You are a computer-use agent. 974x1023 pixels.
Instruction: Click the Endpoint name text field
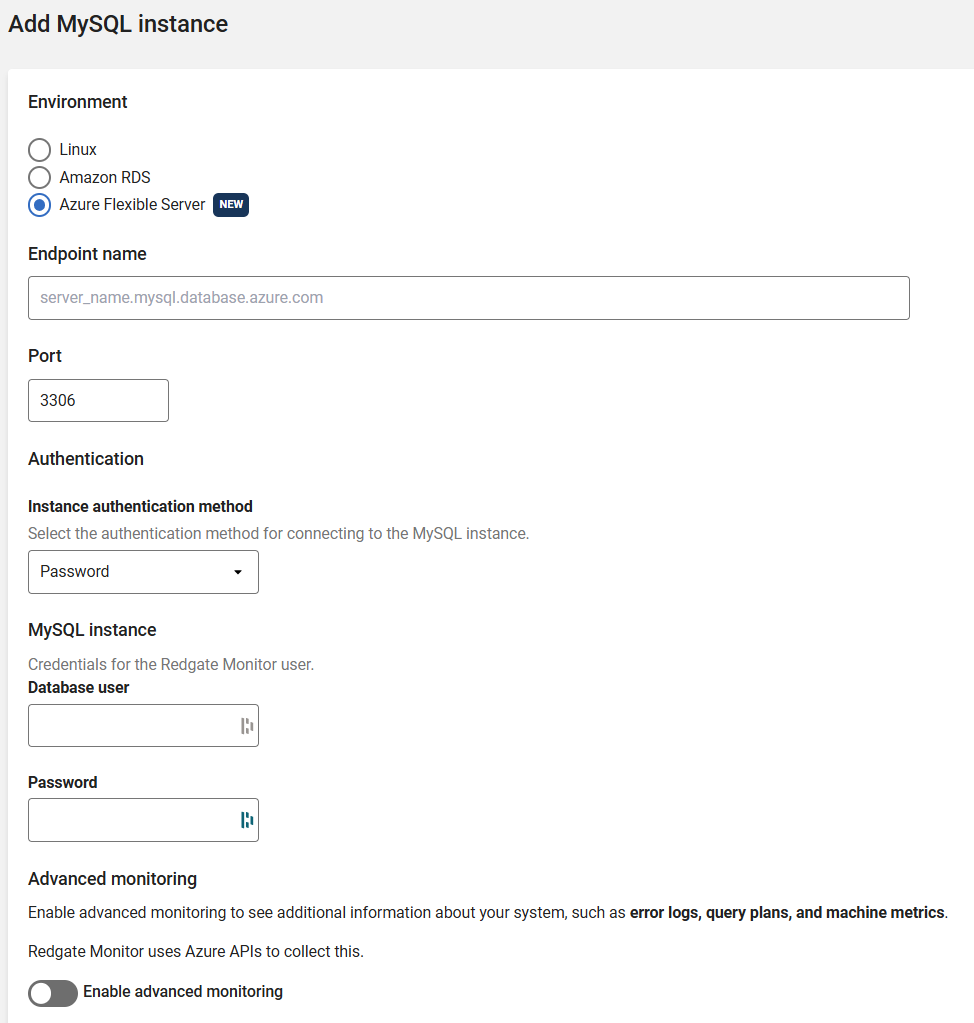(468, 298)
